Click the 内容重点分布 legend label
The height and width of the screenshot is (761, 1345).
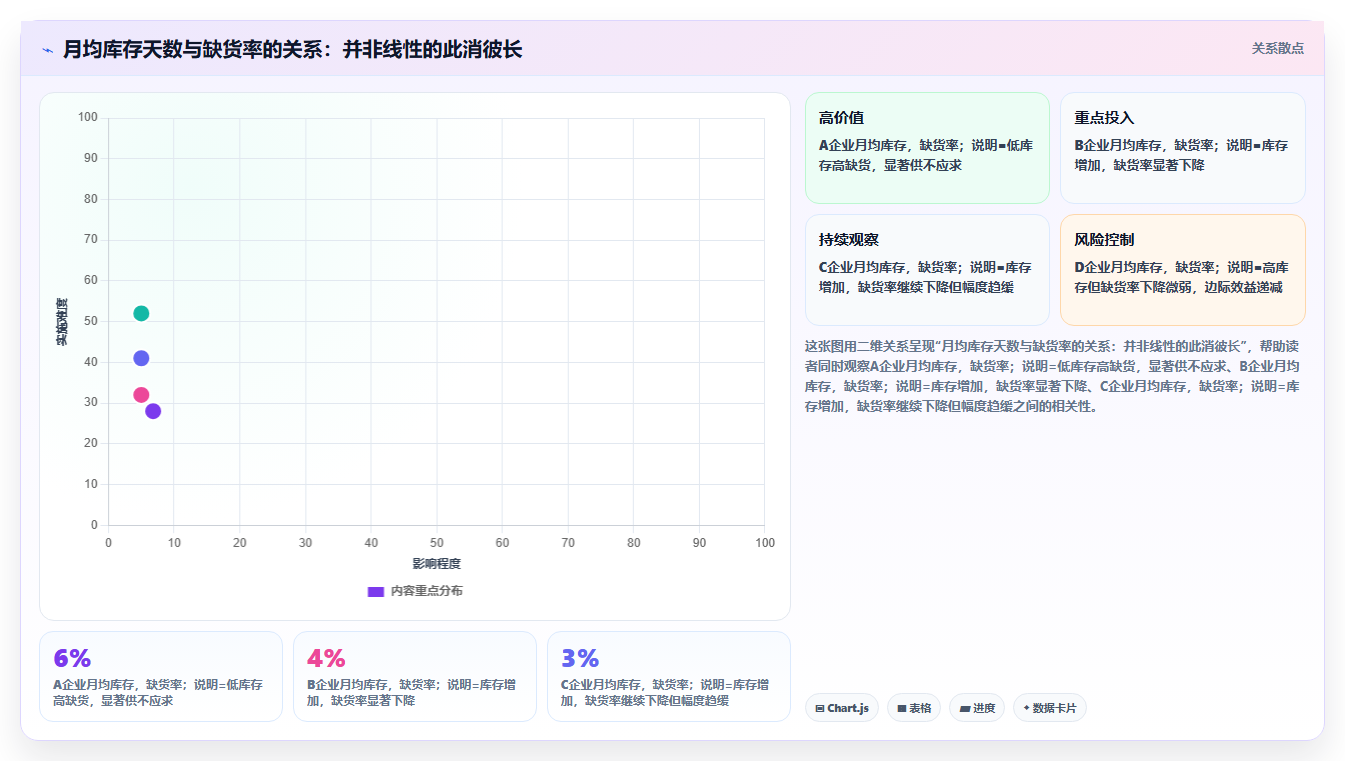coord(427,591)
